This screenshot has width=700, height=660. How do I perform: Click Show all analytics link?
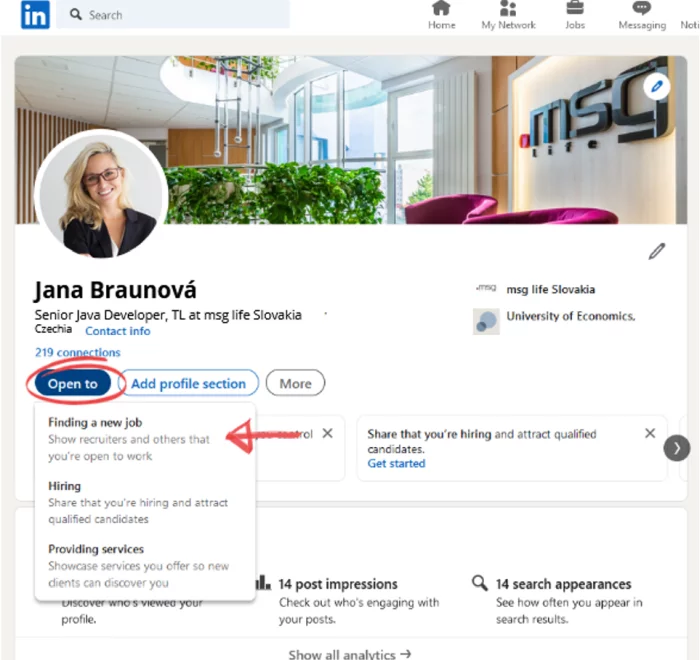350,654
